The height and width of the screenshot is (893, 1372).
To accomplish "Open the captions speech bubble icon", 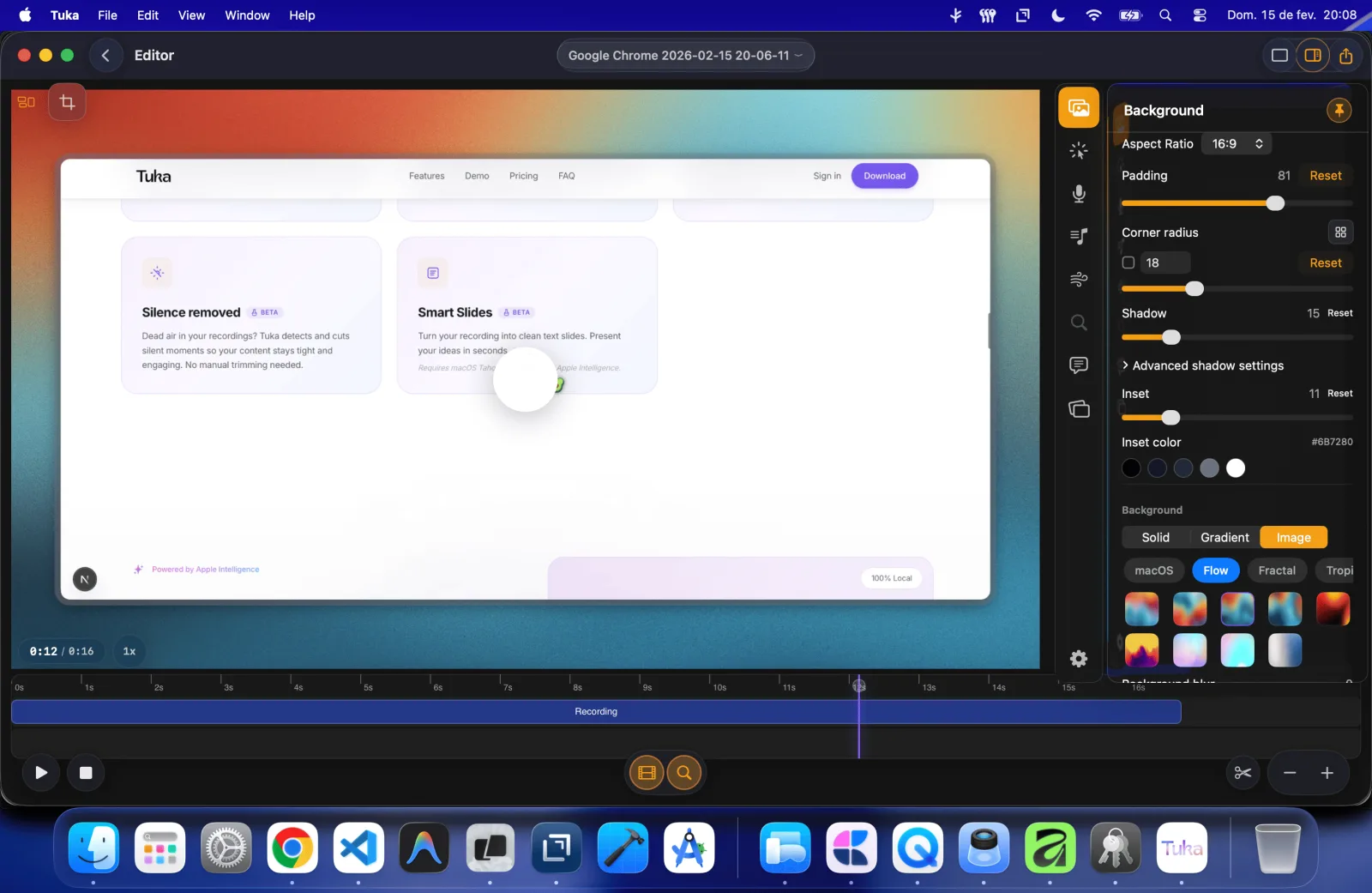I will (x=1079, y=365).
